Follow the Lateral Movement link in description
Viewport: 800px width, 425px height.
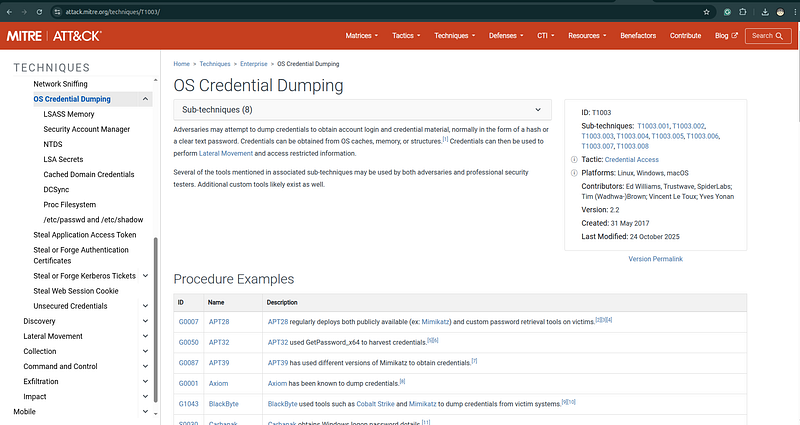(x=226, y=154)
